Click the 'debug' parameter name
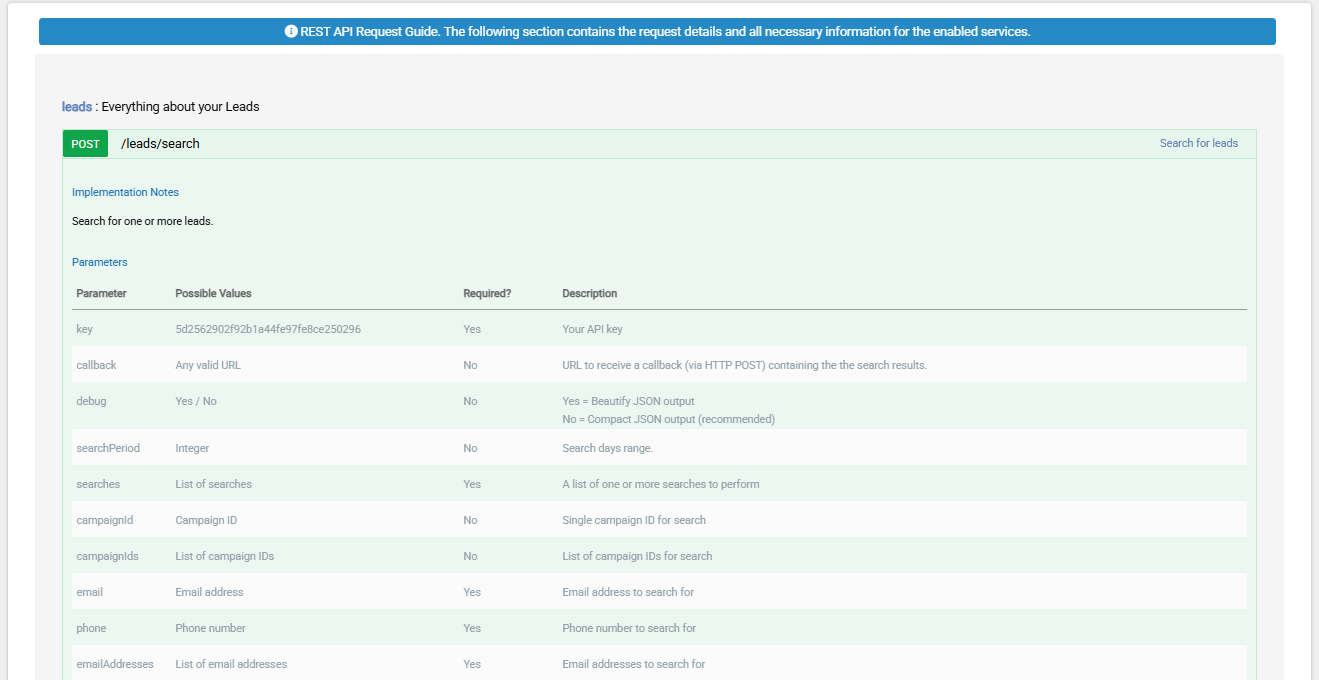The width and height of the screenshot is (1319, 680). click(x=91, y=401)
